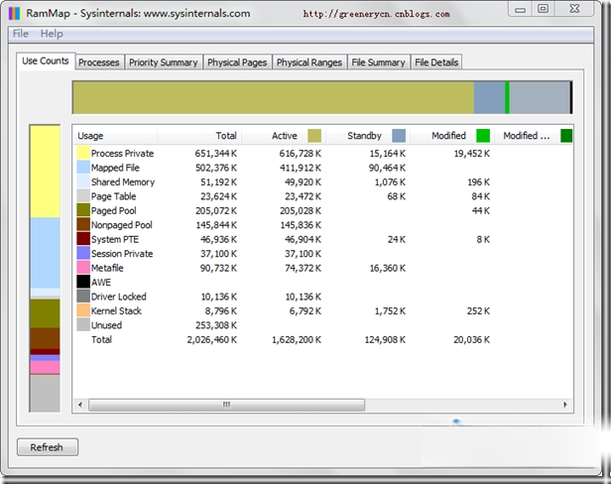Click the olive Paged Pool swatch
Image resolution: width=611 pixels, height=484 pixels.
83,210
